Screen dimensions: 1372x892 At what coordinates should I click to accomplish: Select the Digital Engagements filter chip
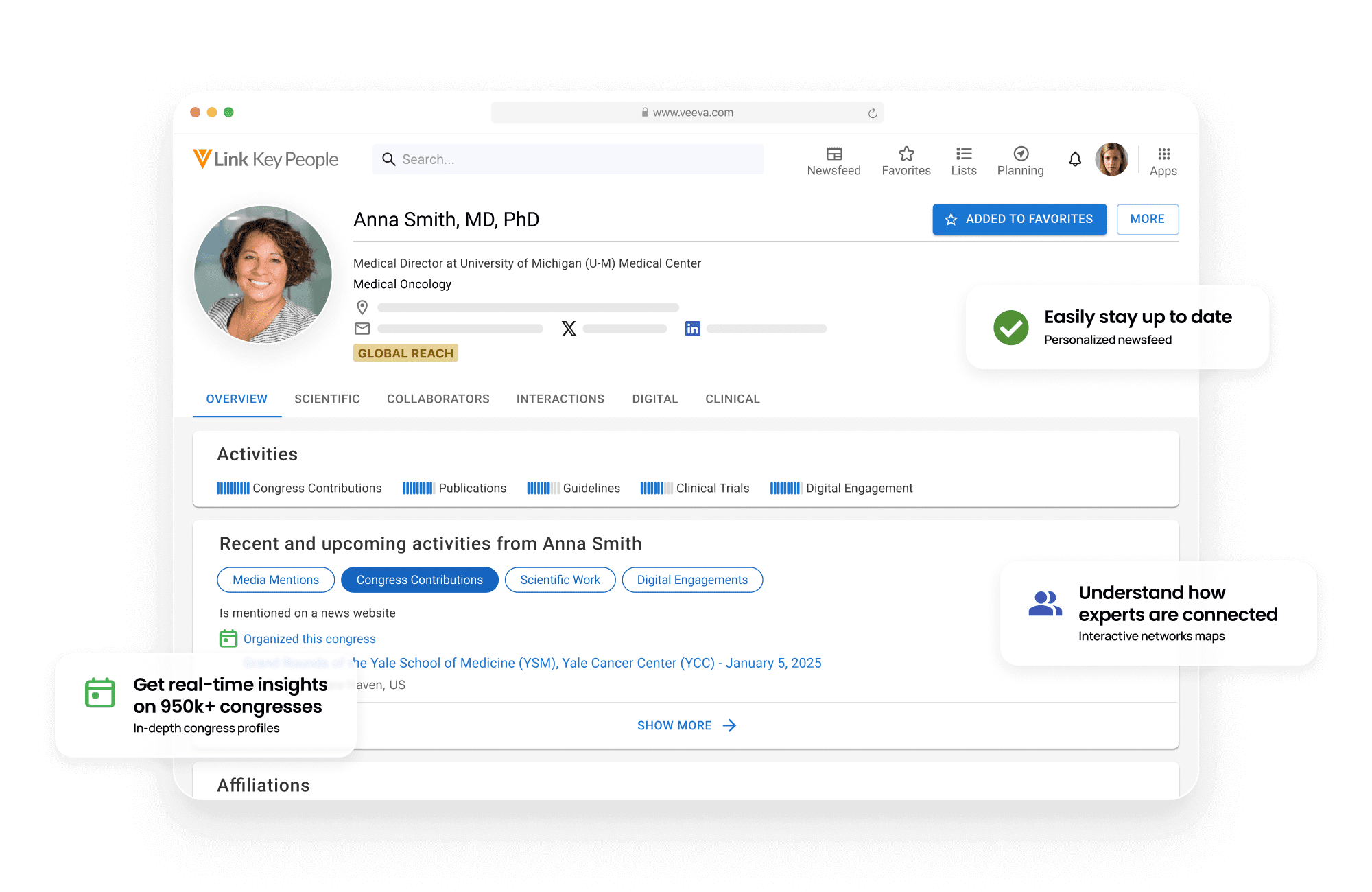691,580
